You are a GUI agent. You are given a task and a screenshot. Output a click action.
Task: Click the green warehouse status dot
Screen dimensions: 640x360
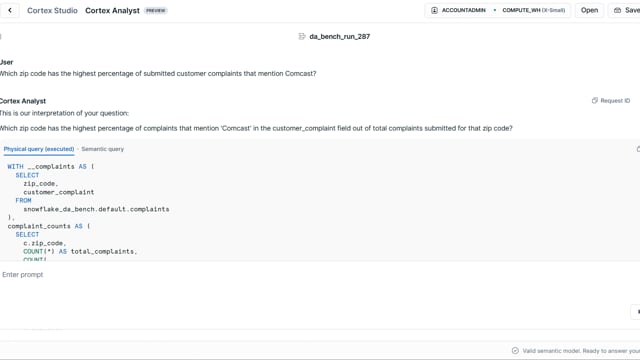click(495, 10)
